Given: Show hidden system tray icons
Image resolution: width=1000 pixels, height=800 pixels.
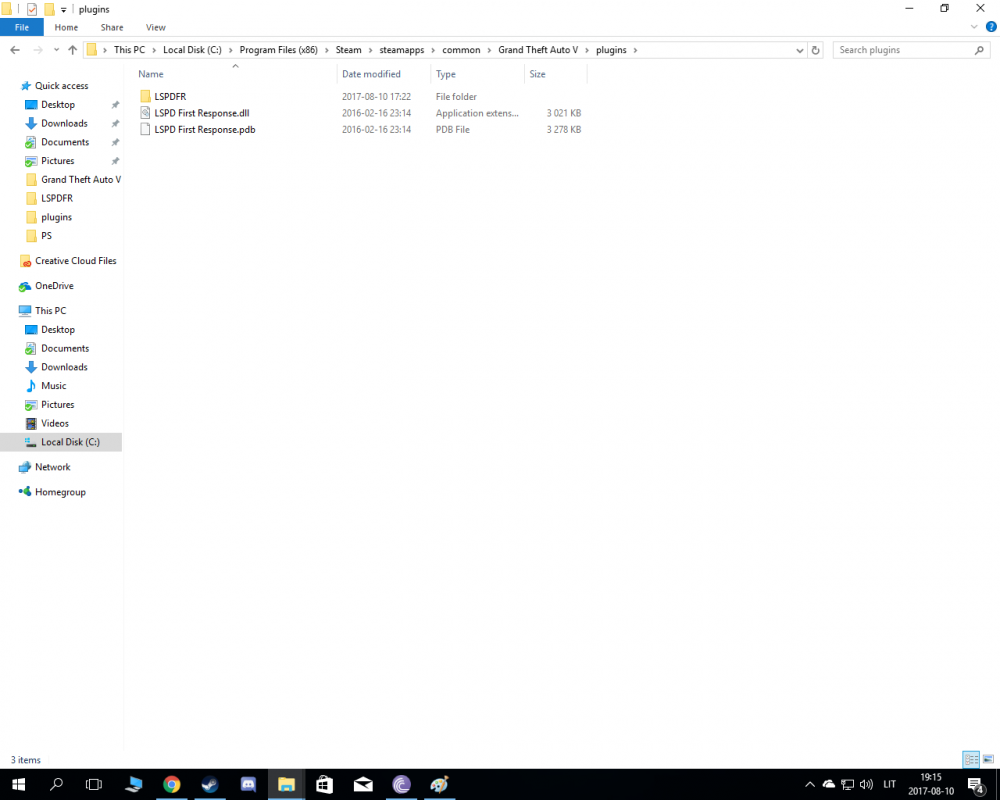Looking at the screenshot, I should click(810, 784).
